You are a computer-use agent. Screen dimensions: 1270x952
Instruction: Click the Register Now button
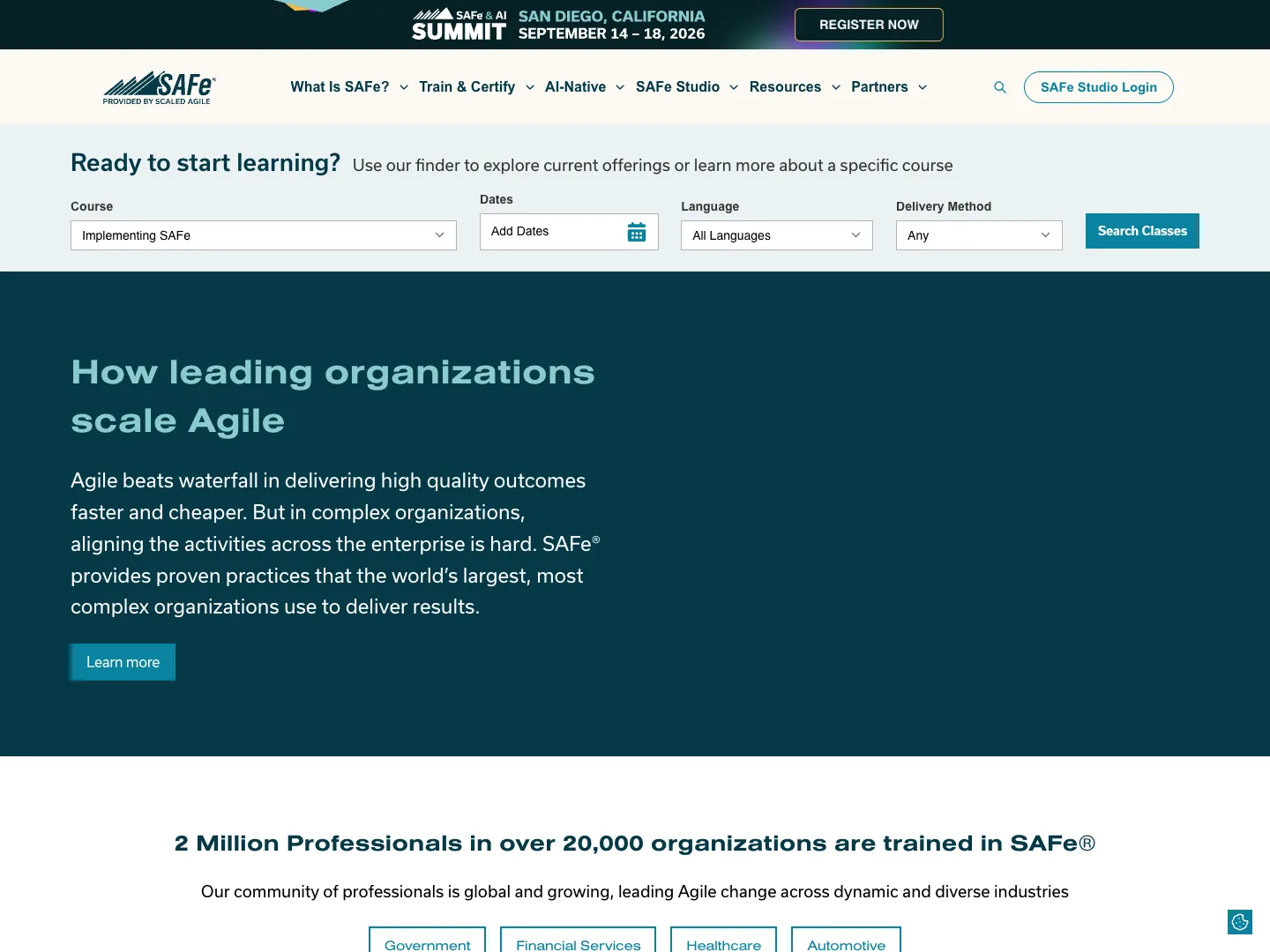click(869, 25)
